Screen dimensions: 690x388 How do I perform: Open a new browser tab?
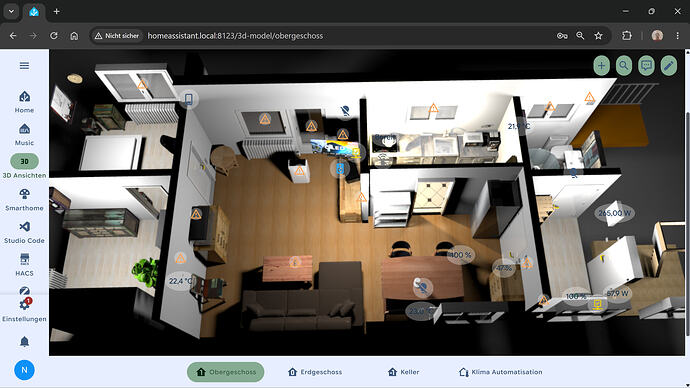tap(56, 11)
